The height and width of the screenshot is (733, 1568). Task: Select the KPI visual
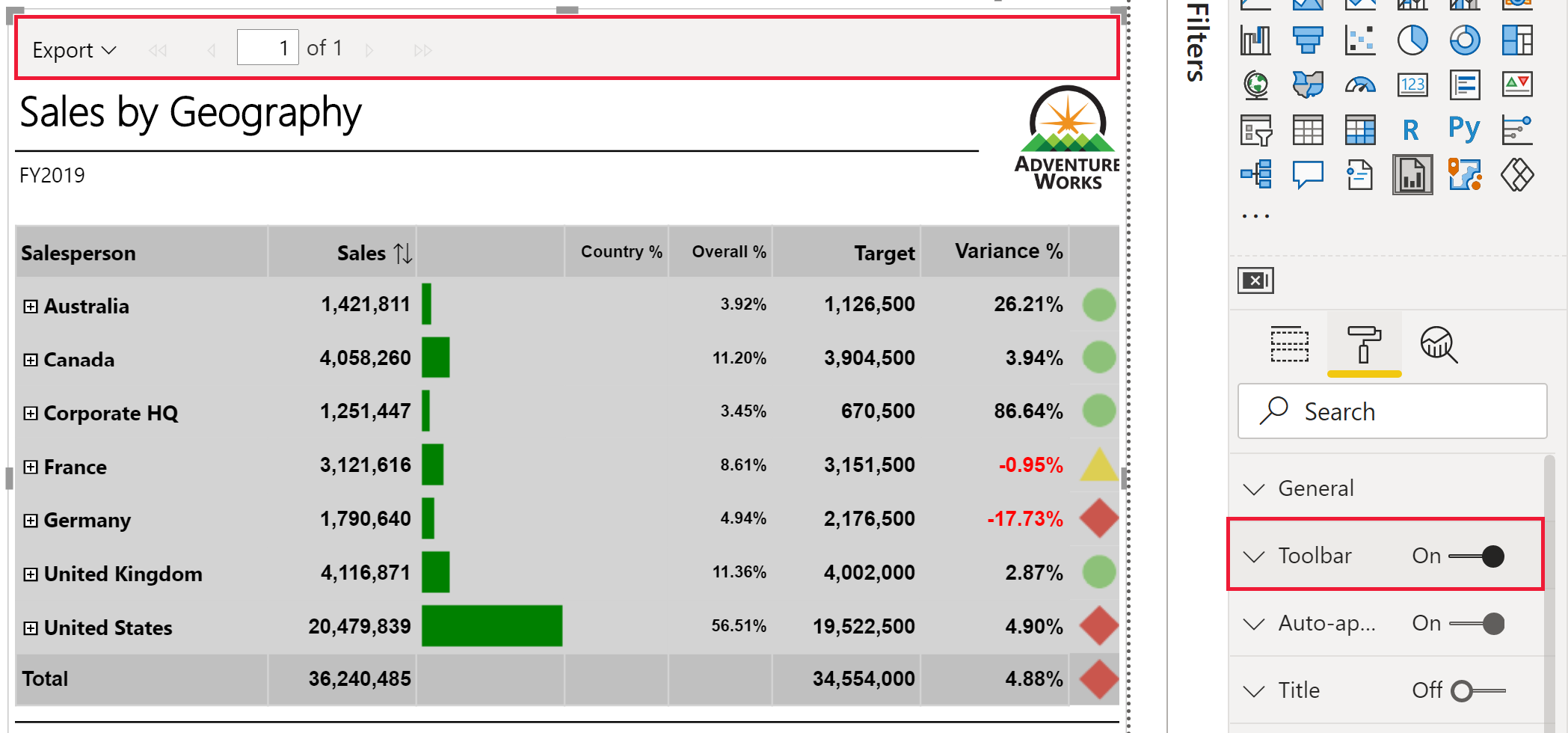pos(1517,85)
